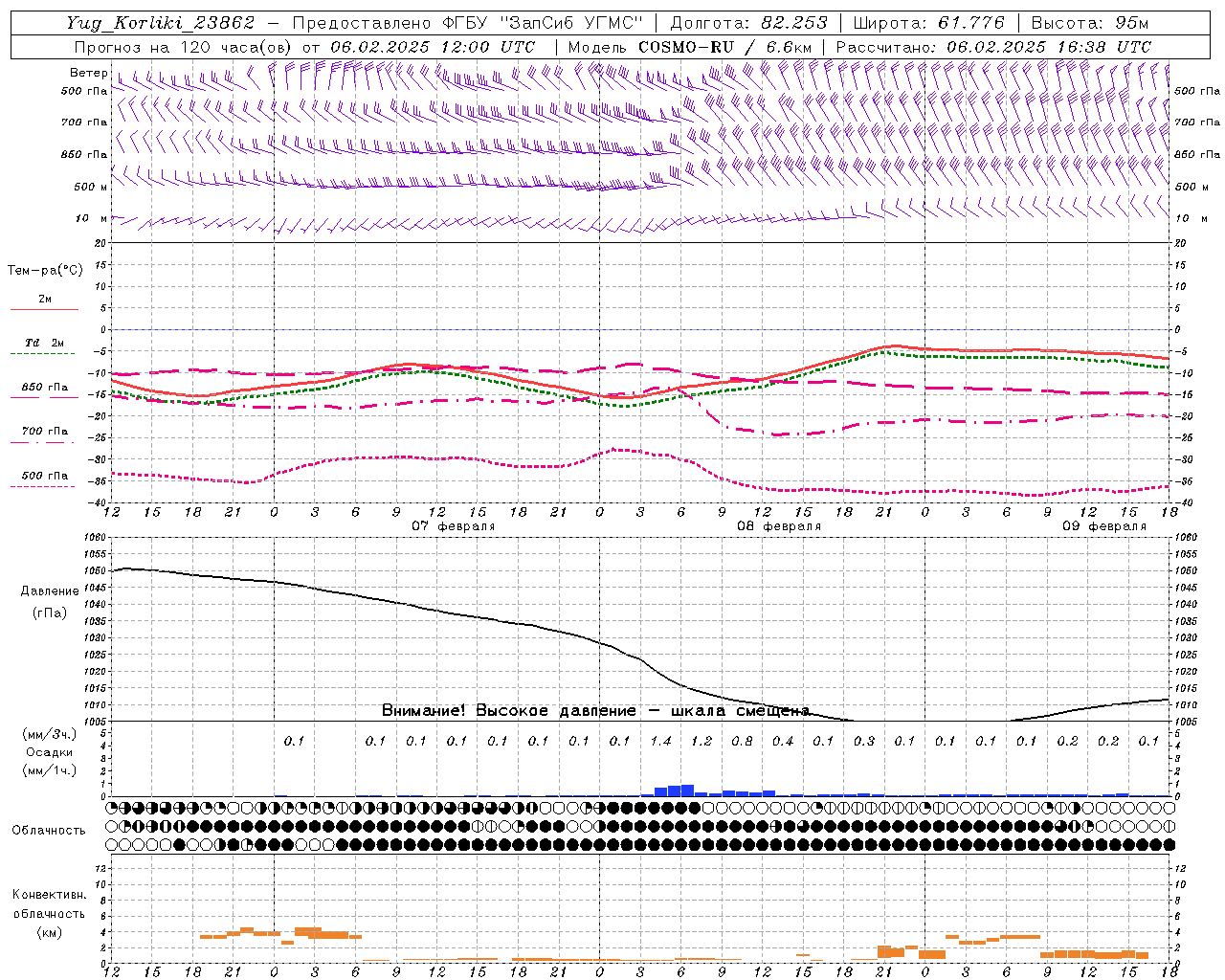Select the 09 февраля date label
Viewport: 1225px width, 980px height.
point(1104,526)
